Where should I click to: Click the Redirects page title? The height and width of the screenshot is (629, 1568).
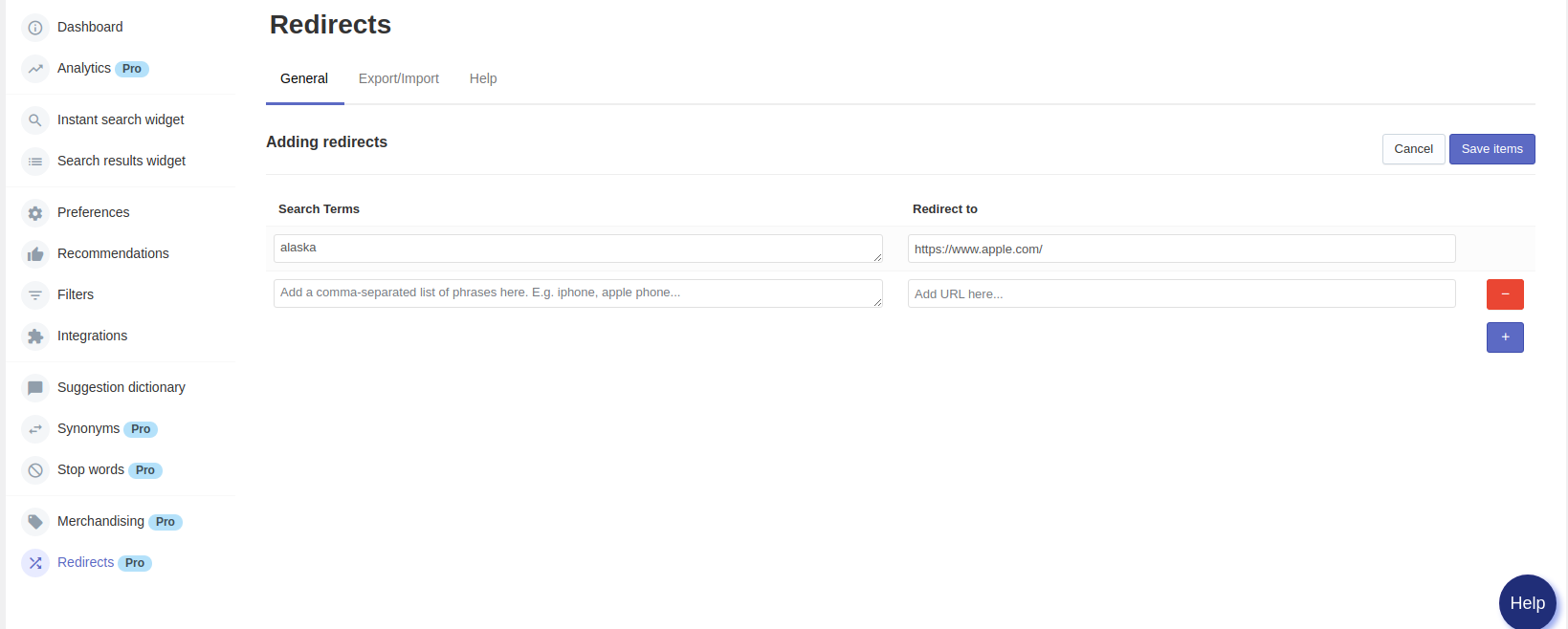330,25
